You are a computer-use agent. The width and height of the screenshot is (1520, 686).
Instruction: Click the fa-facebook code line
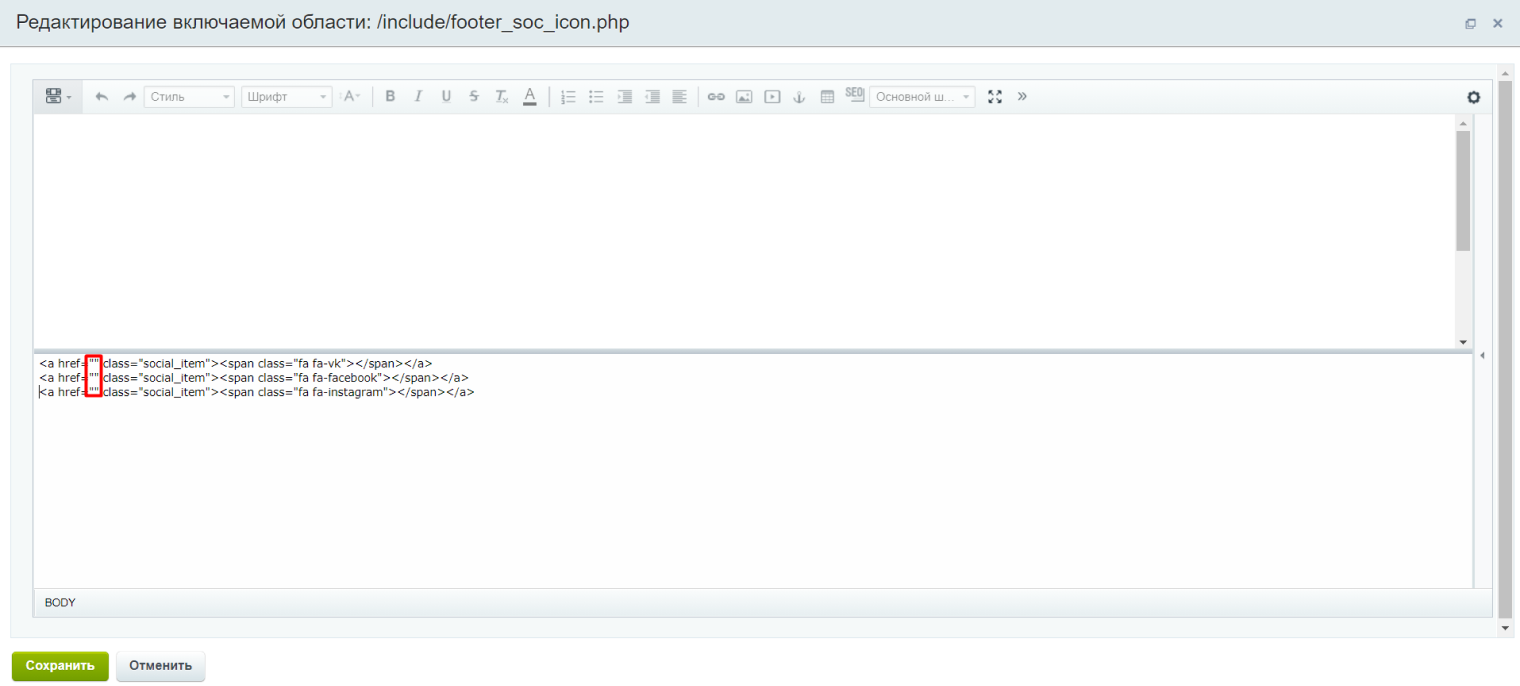coord(254,378)
